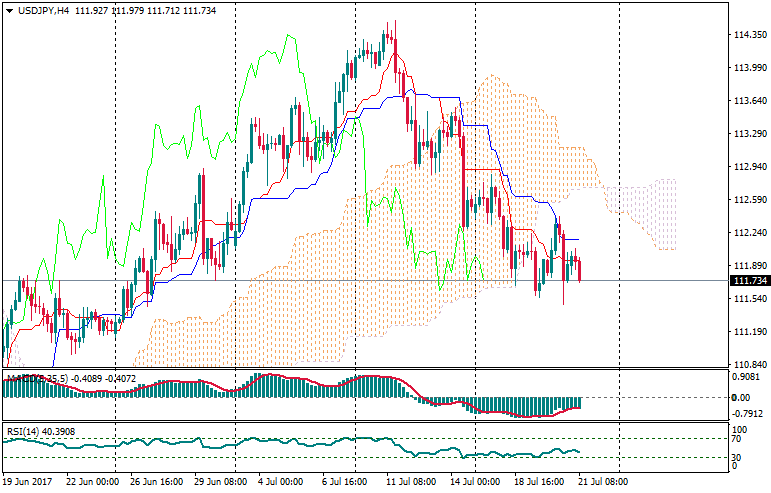Click the RSI 70 level label

pos(737,438)
